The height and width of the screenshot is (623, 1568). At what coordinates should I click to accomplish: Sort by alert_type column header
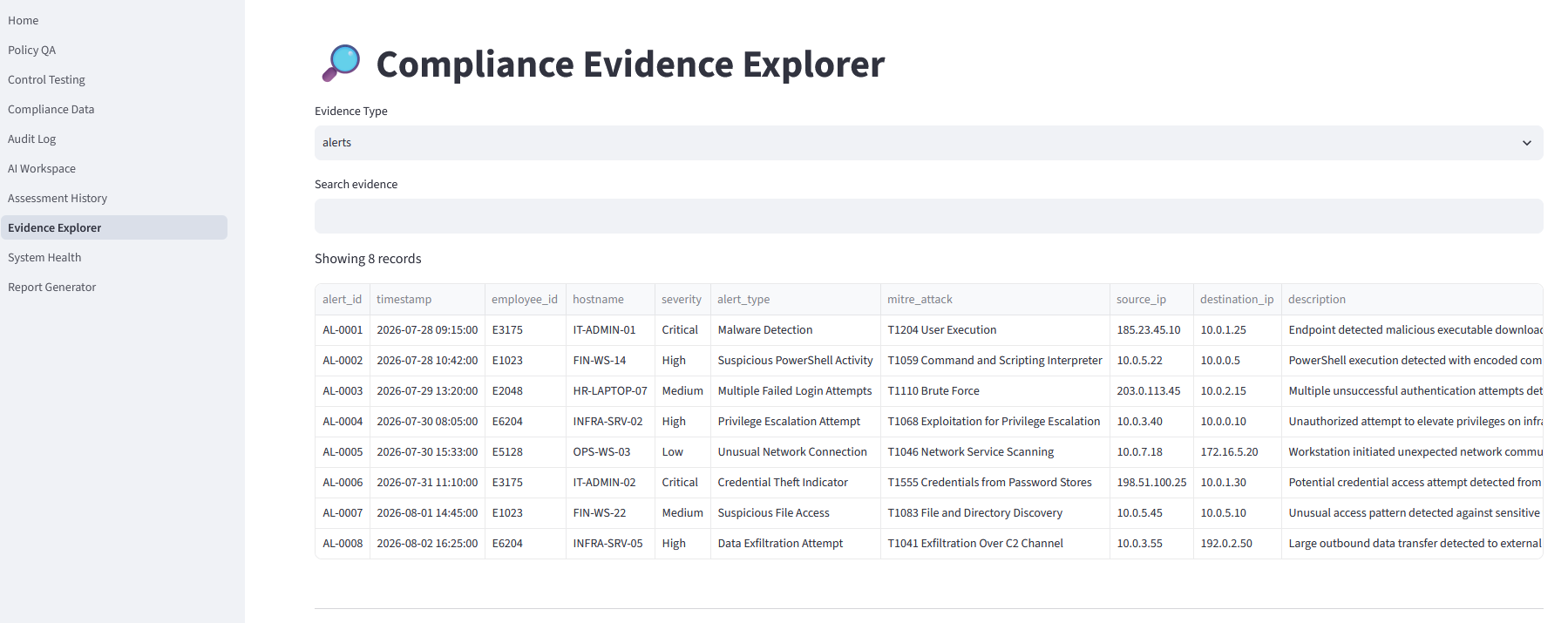(x=796, y=299)
